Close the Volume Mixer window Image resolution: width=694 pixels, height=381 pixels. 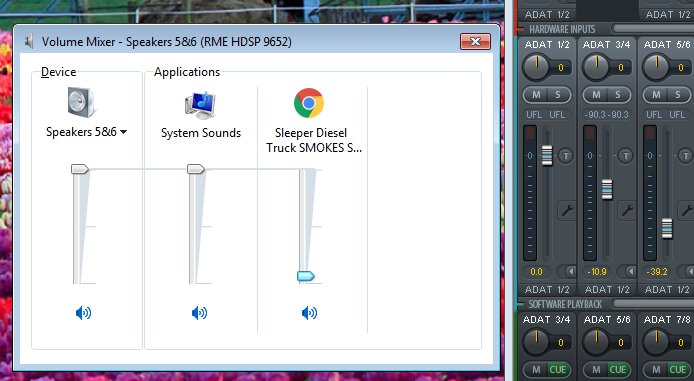(475, 42)
